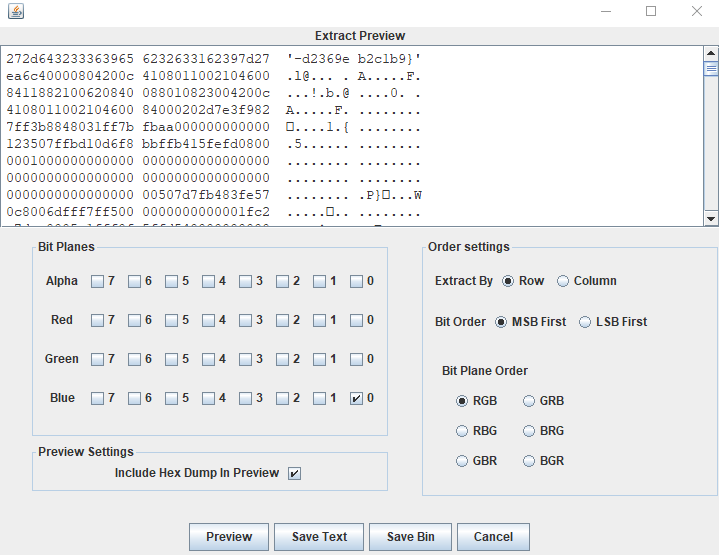
Task: Check Blue bit plane 3
Action: pos(245,398)
